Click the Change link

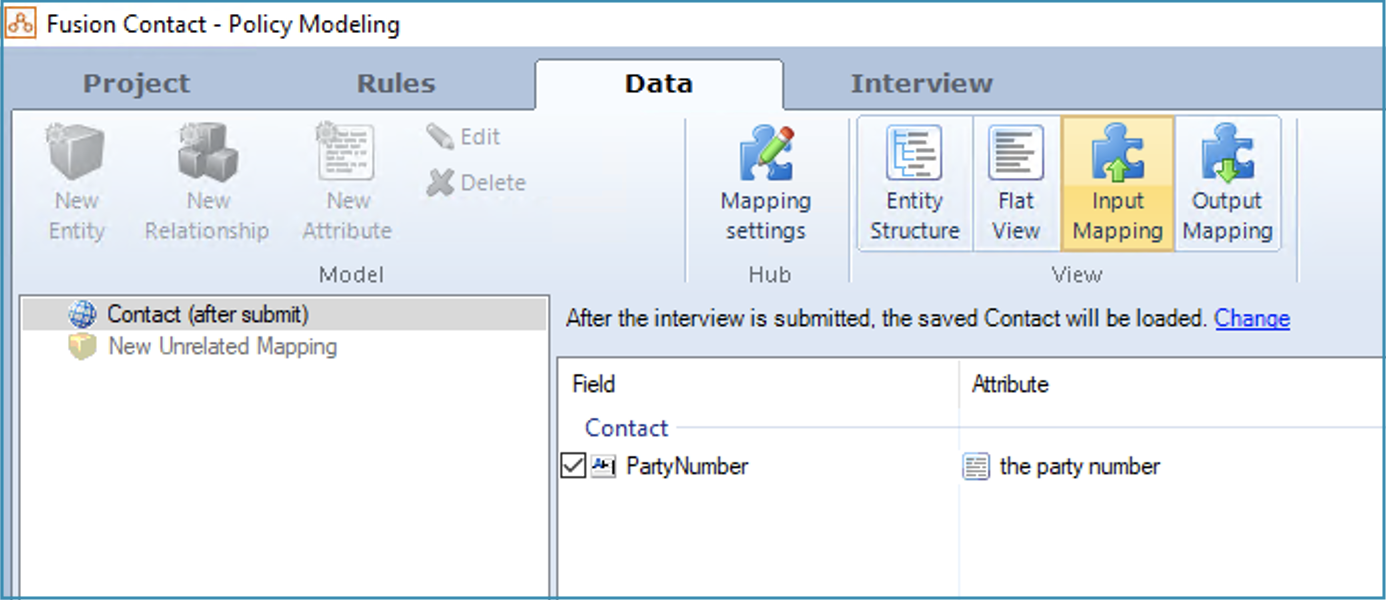[x=1251, y=319]
